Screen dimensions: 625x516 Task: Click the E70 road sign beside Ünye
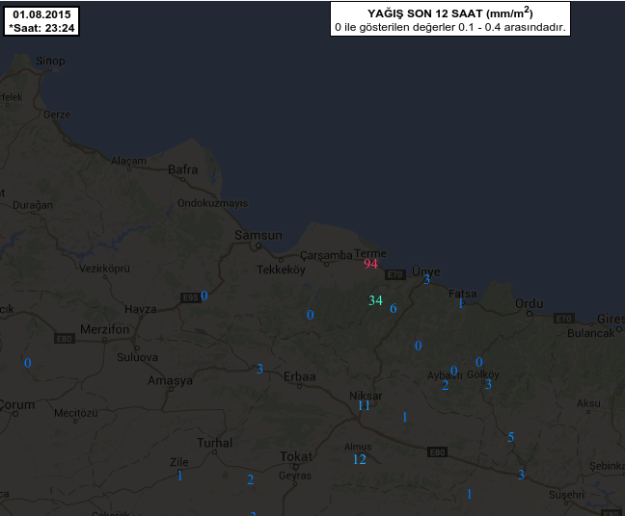click(x=395, y=275)
